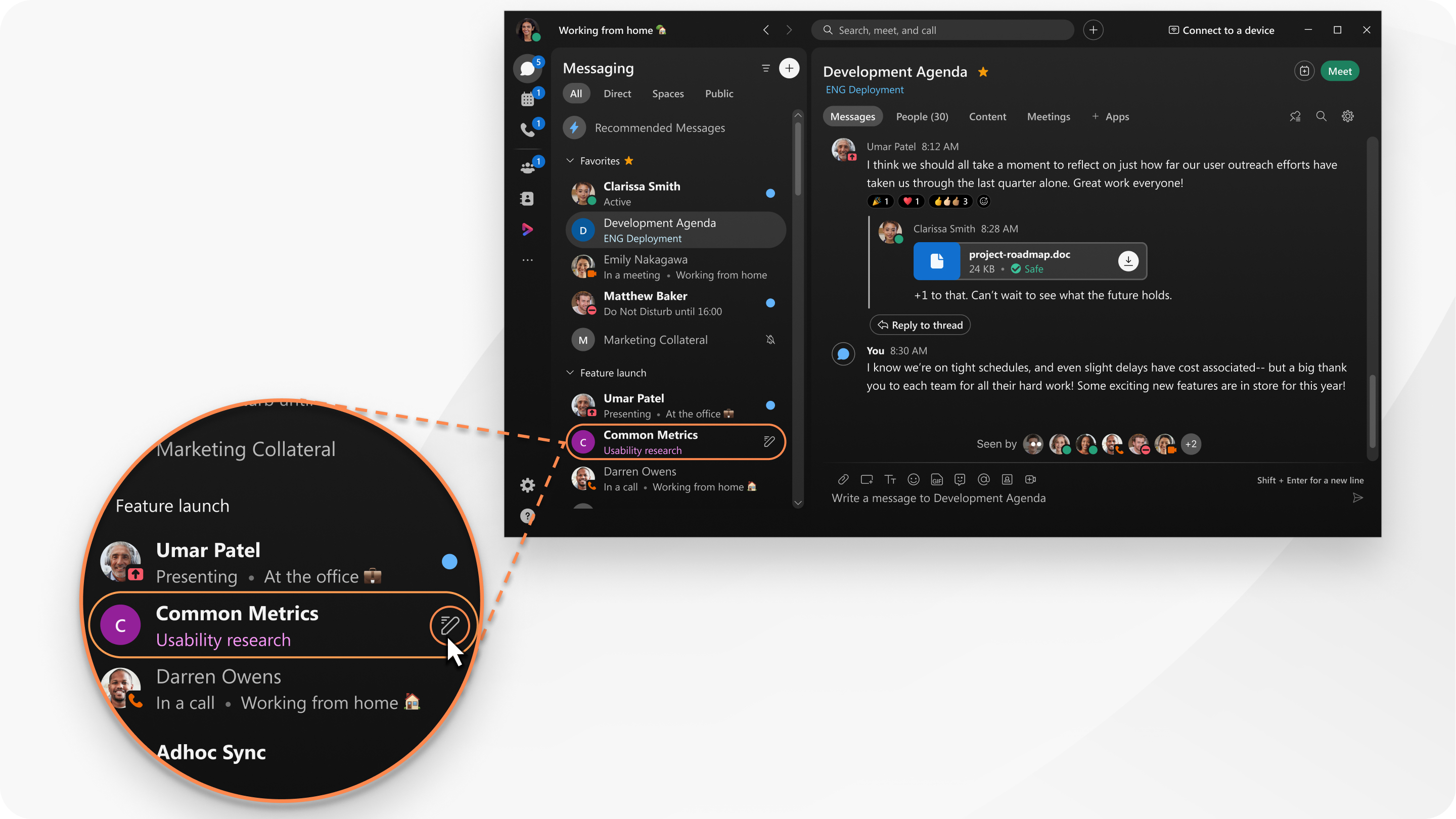Switch to the Meetings tab
Viewport: 1456px width, 819px height.
1048,116
